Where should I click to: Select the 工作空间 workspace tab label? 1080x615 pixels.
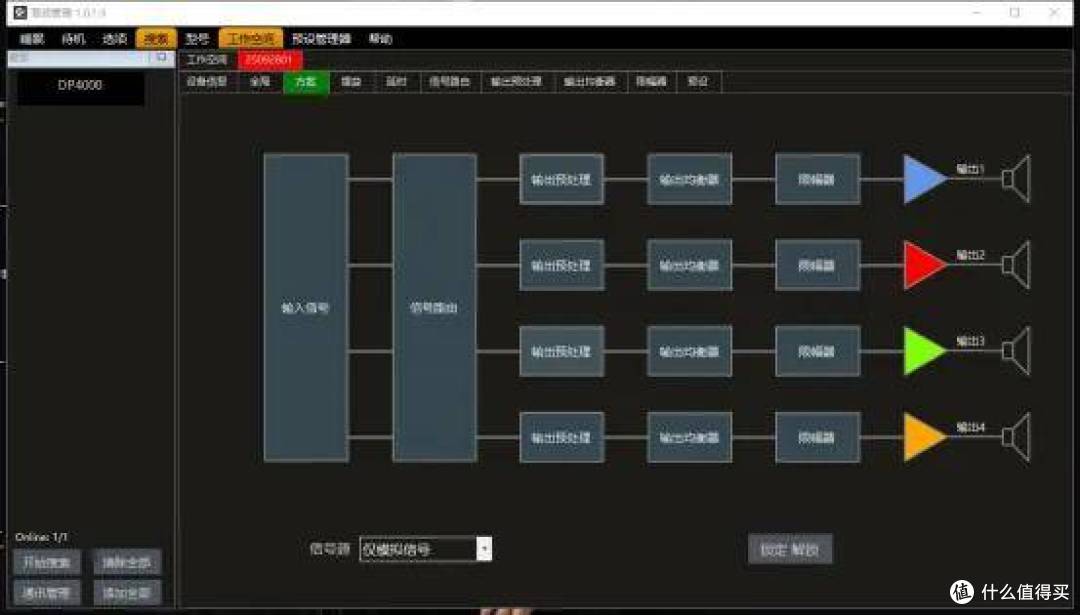pos(207,60)
